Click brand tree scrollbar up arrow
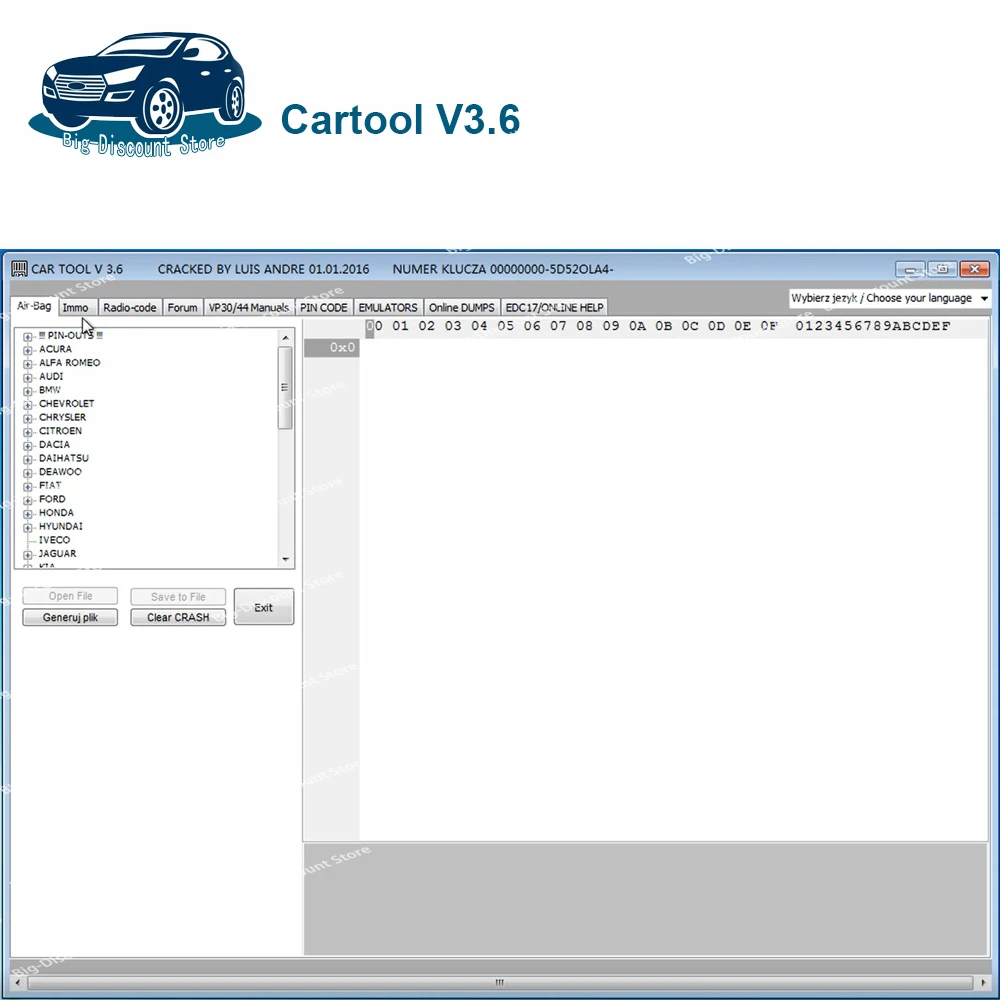The image size is (1000, 1000). coord(285,338)
